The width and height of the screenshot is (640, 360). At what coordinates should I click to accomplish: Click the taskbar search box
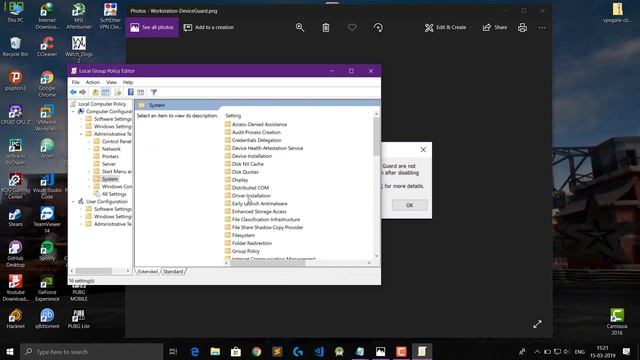tap(92, 351)
